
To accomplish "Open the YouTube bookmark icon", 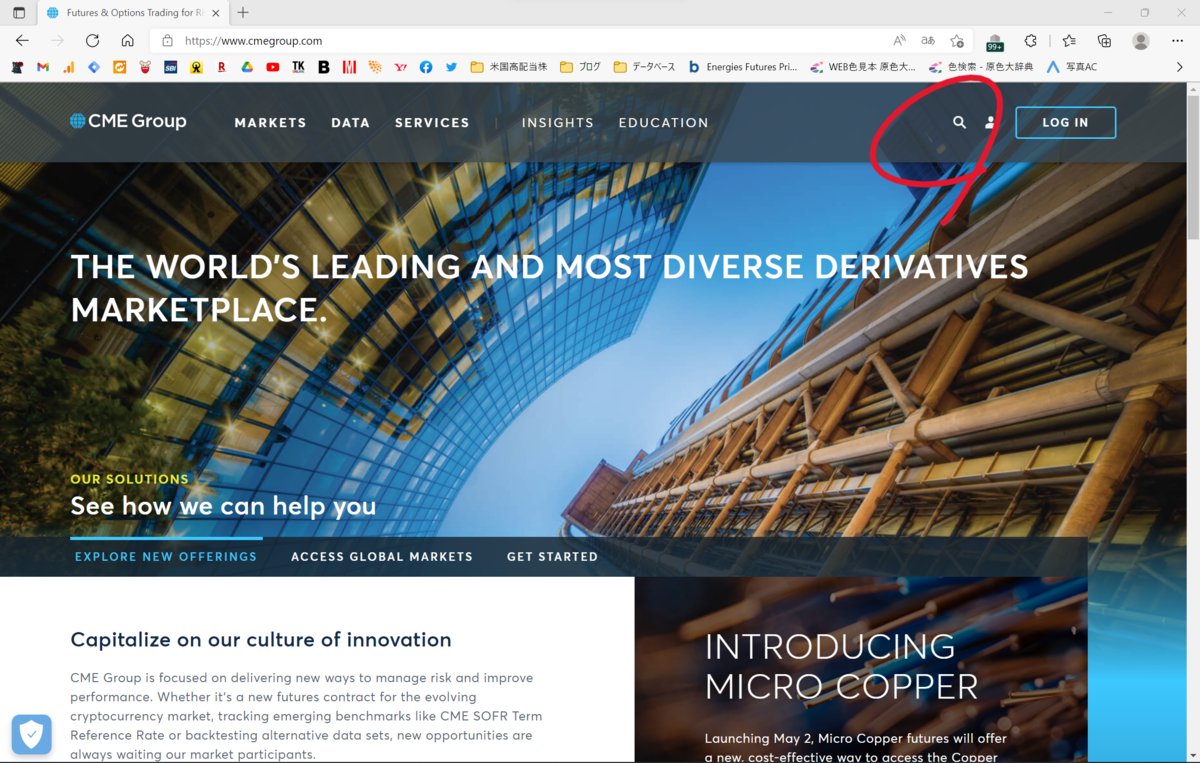I will pos(273,67).
